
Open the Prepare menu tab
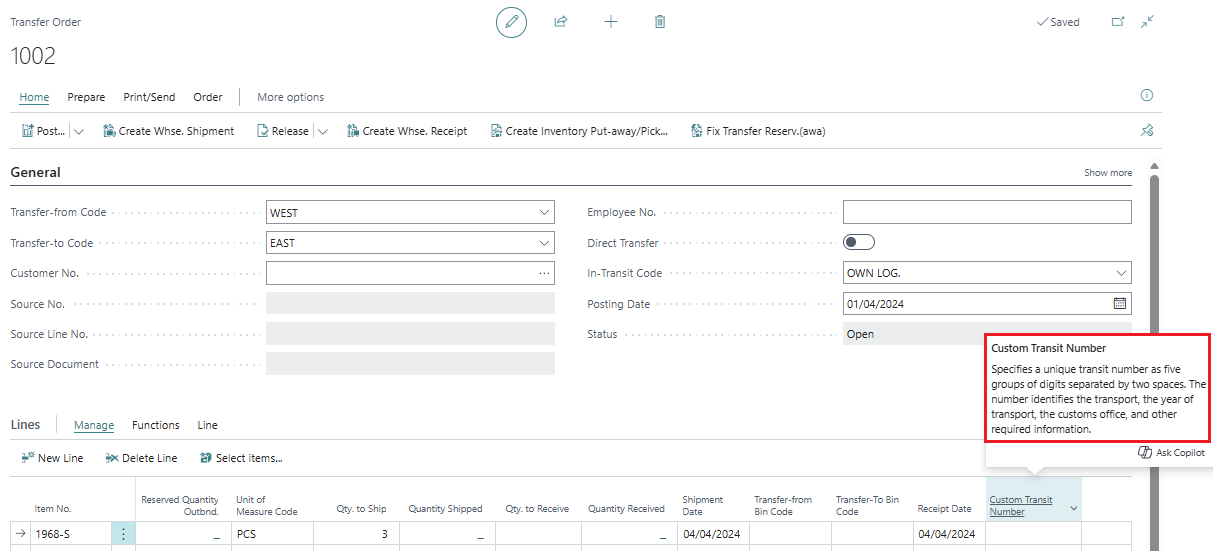click(86, 97)
